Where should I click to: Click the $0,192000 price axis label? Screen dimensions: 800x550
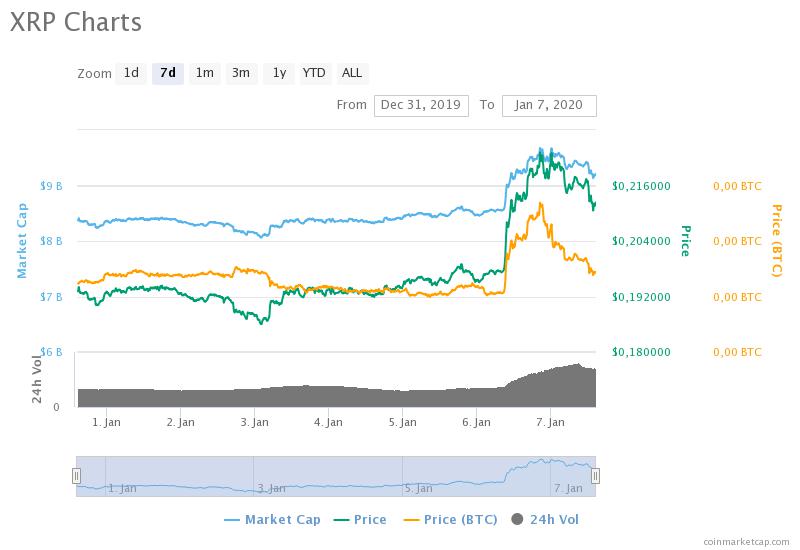click(641, 297)
